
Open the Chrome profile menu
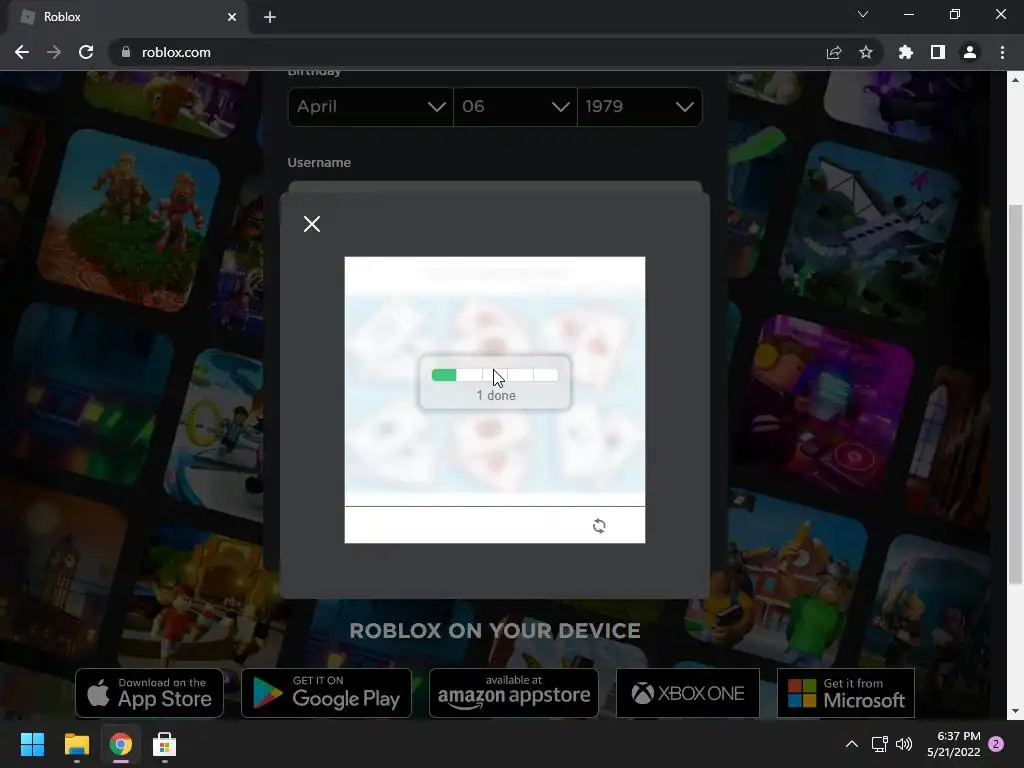click(x=970, y=52)
